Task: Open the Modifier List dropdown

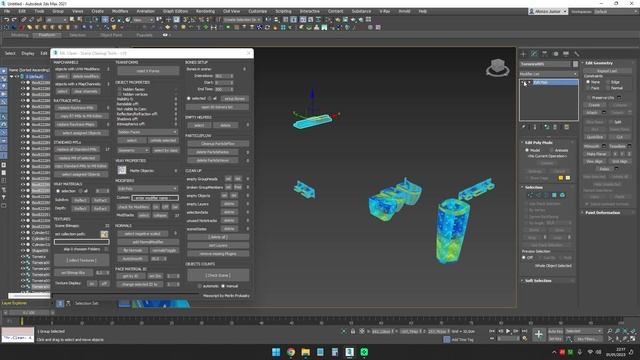Action: [548, 74]
